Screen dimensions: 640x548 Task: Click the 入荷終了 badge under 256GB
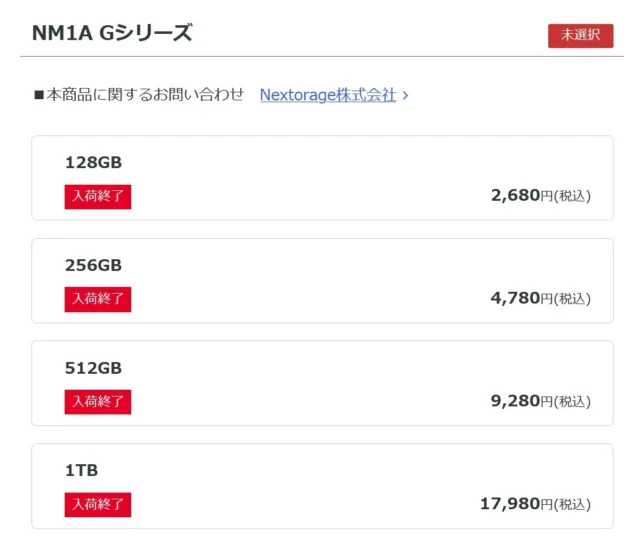click(98, 299)
